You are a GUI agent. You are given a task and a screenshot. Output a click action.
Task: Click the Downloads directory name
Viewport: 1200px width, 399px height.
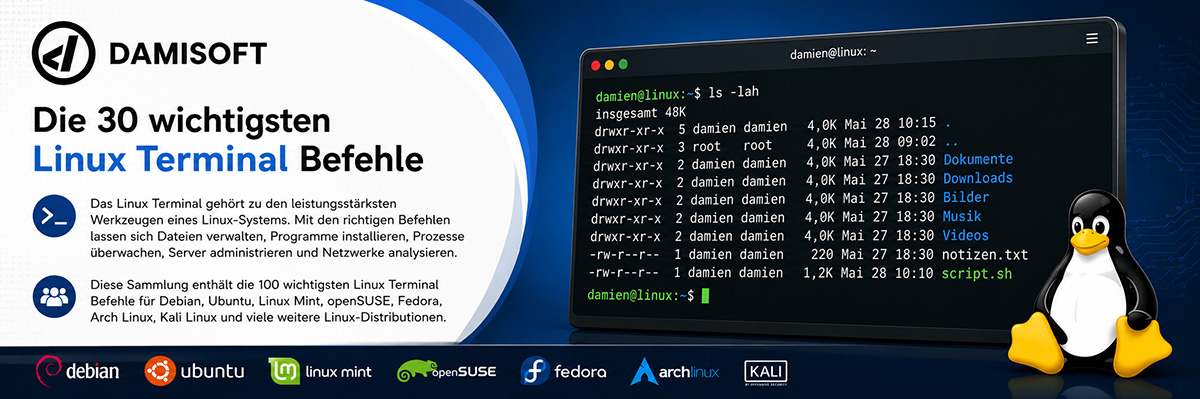(x=977, y=179)
